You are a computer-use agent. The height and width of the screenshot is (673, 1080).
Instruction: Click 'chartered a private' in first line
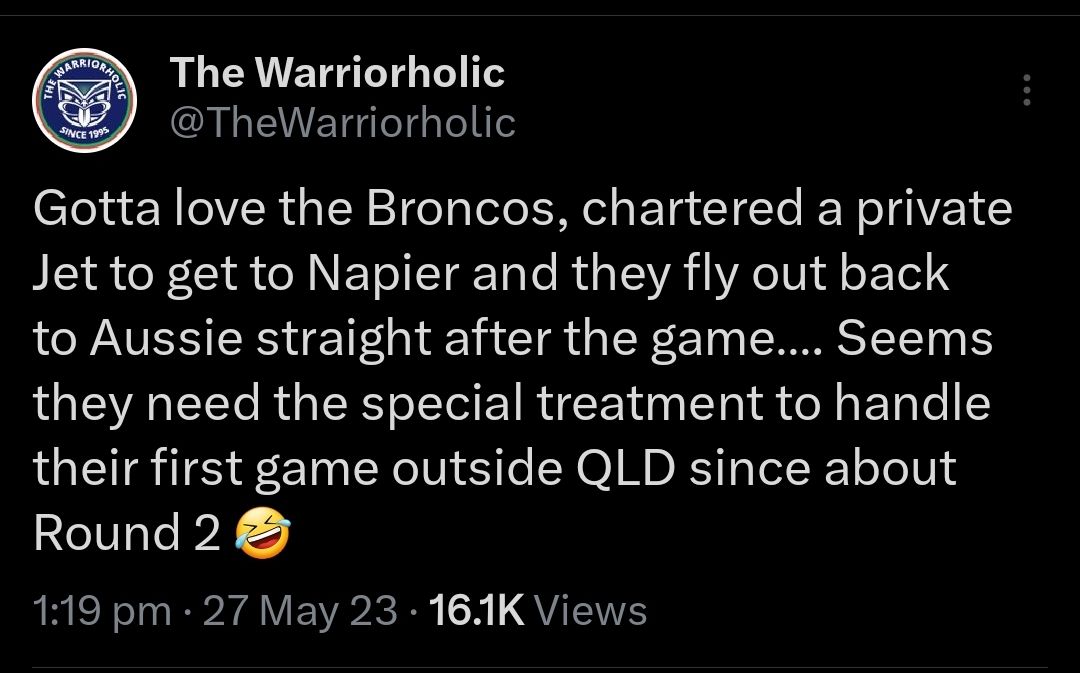(797, 209)
